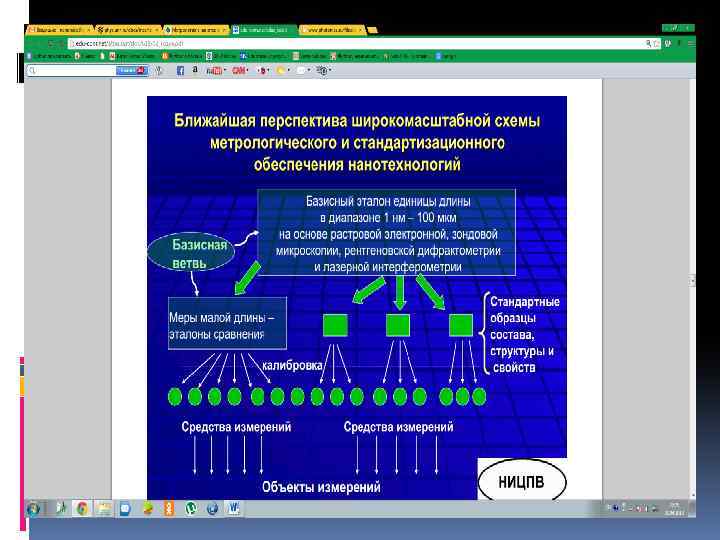Open a new browser tab

click(x=372, y=30)
